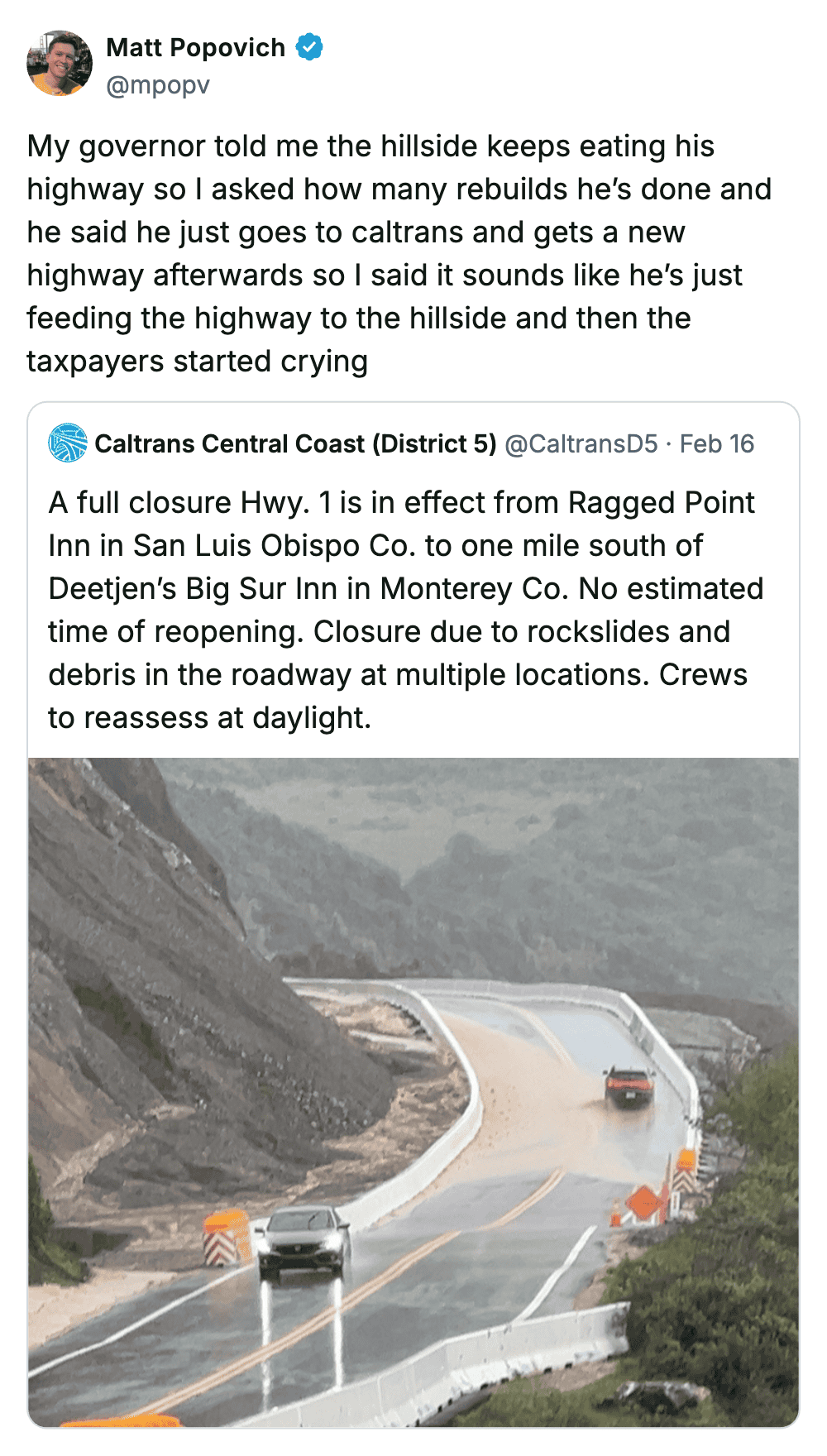The height and width of the screenshot is (1456, 827).
Task: Click the gray car with headlights on
Action: pos(302,1242)
